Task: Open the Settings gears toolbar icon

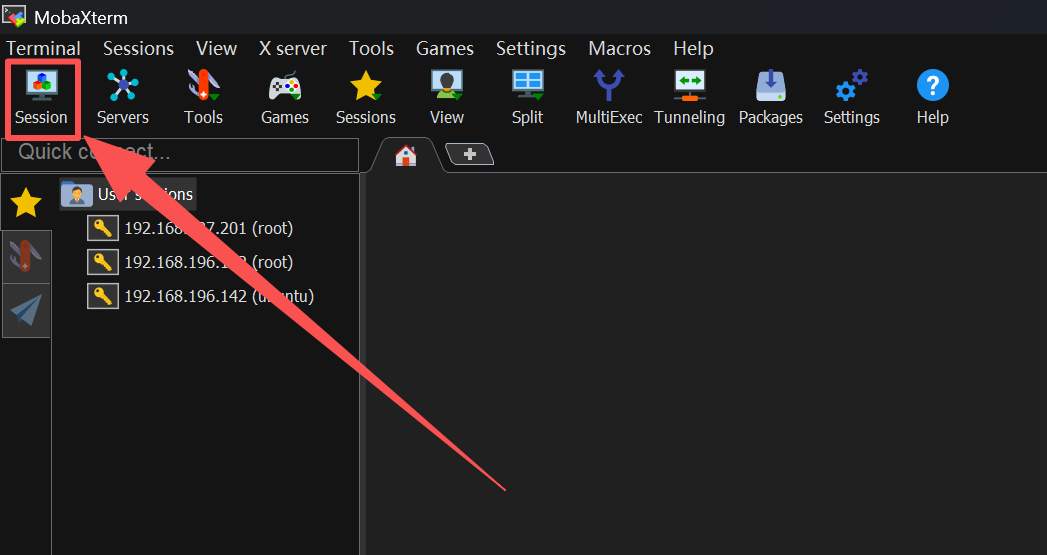Action: [x=852, y=98]
